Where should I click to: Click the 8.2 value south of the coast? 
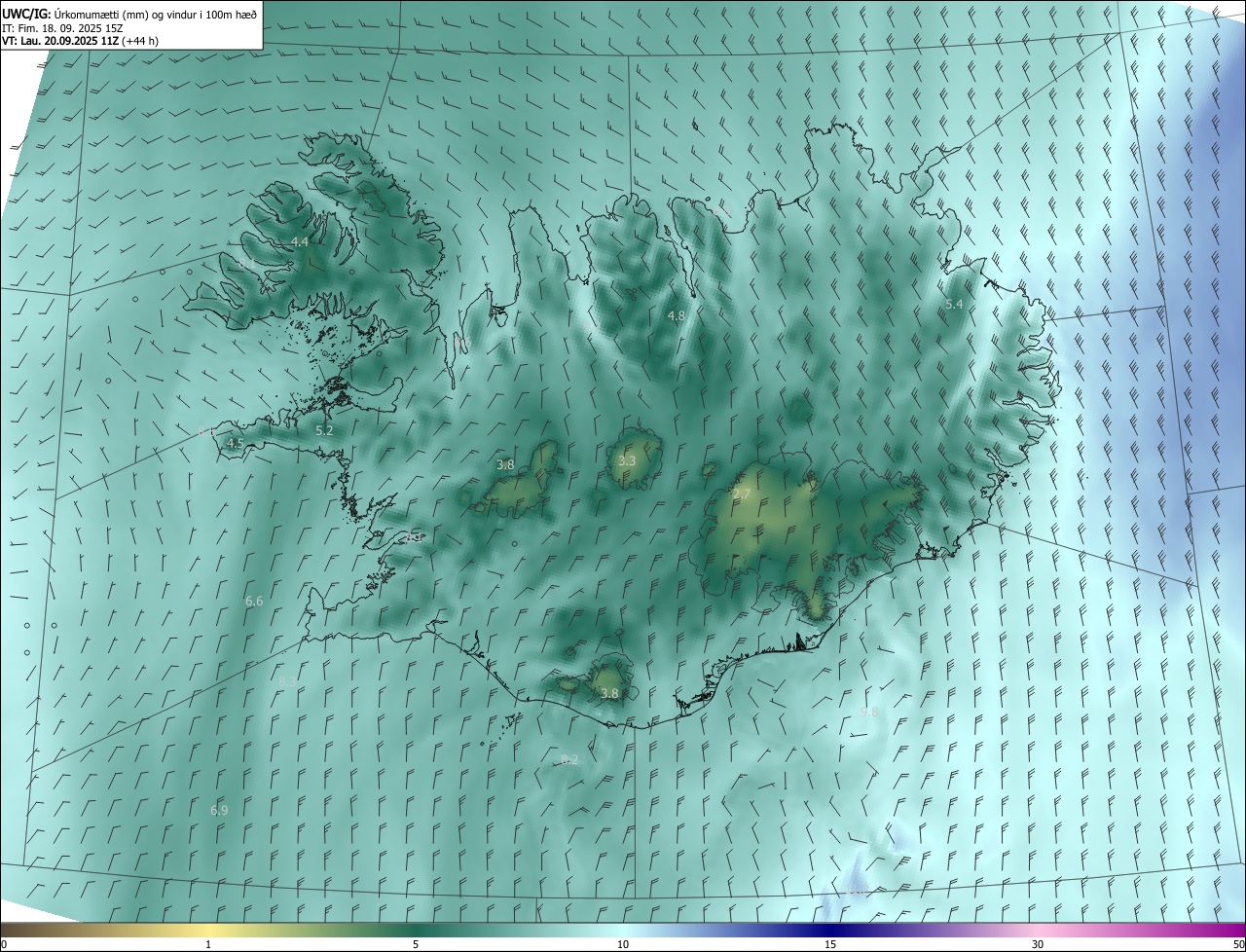(x=570, y=760)
